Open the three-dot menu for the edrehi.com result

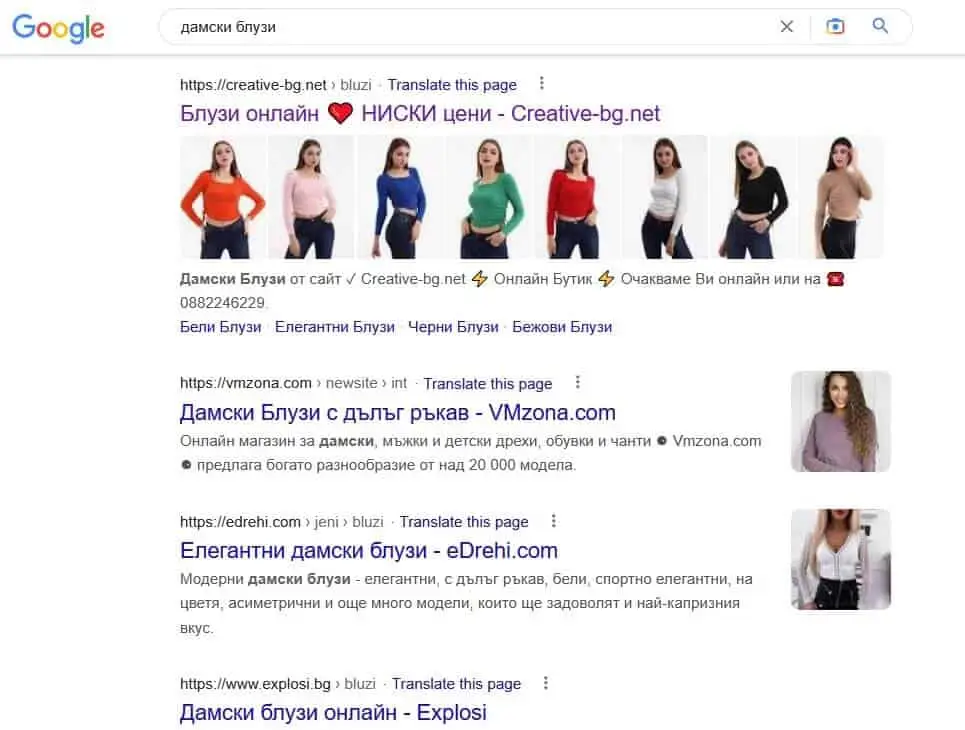click(x=554, y=521)
